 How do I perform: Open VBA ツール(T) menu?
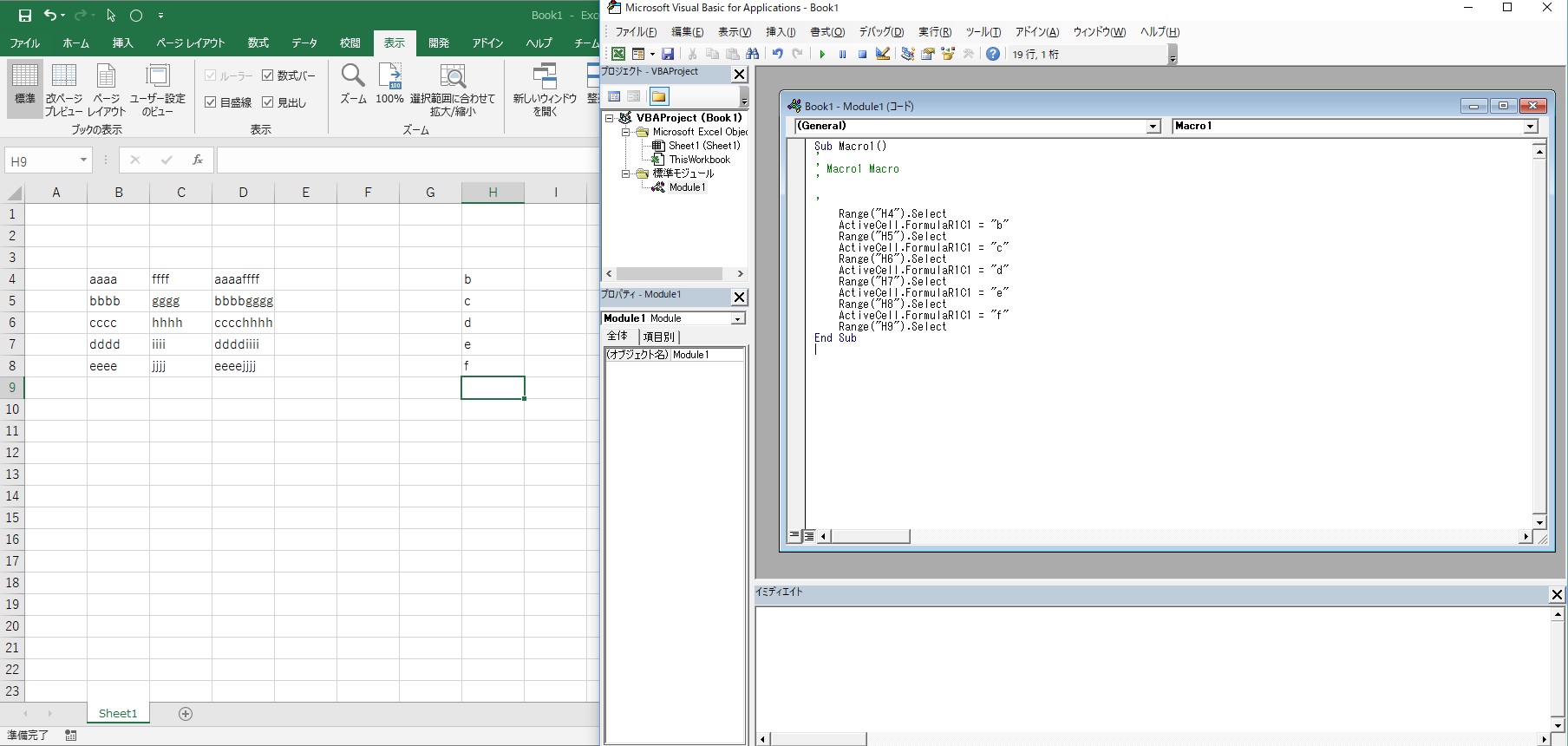click(983, 32)
